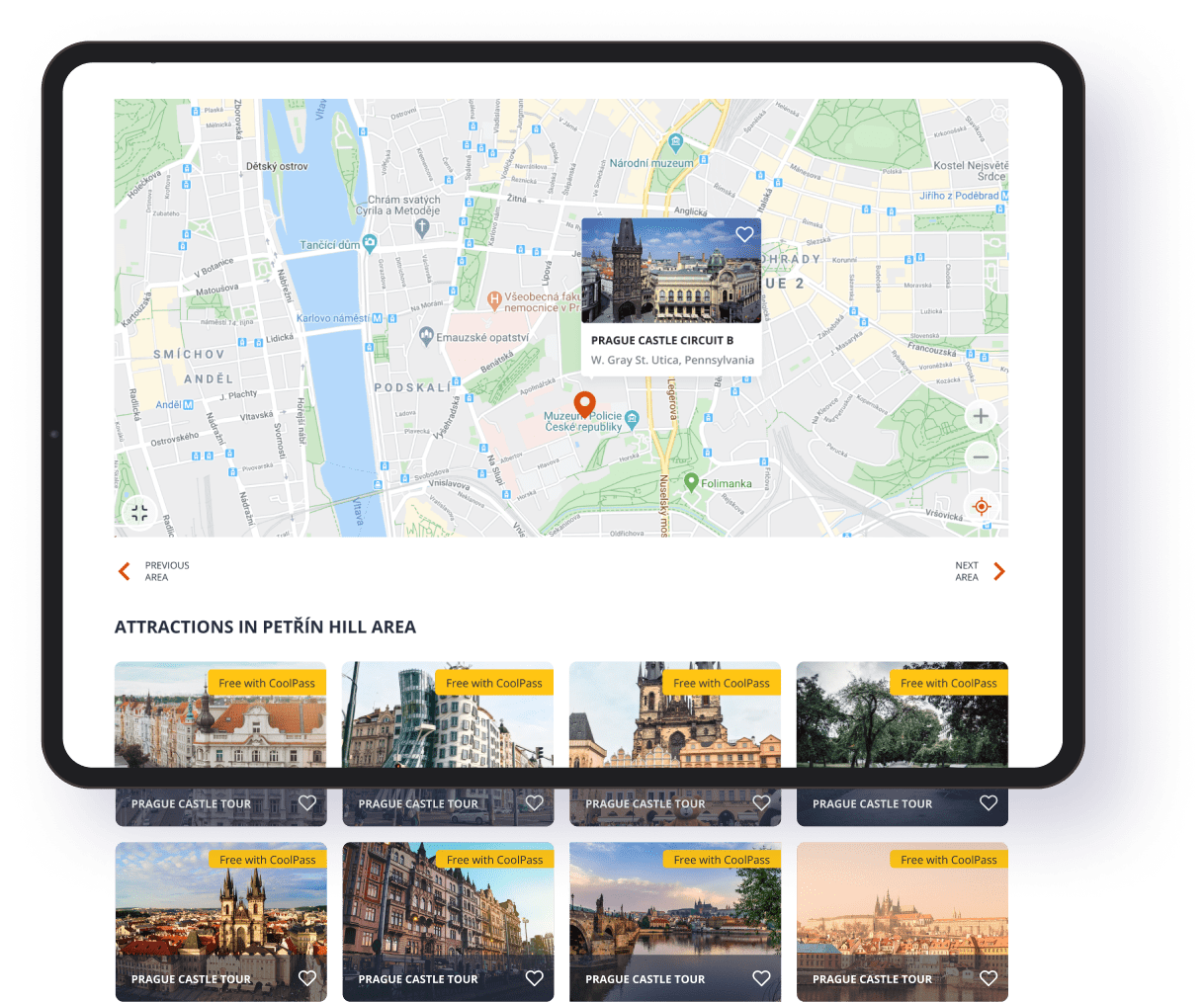Click the Národní muzeum map marker
The width and height of the screenshot is (1204, 1002).
pos(675,142)
